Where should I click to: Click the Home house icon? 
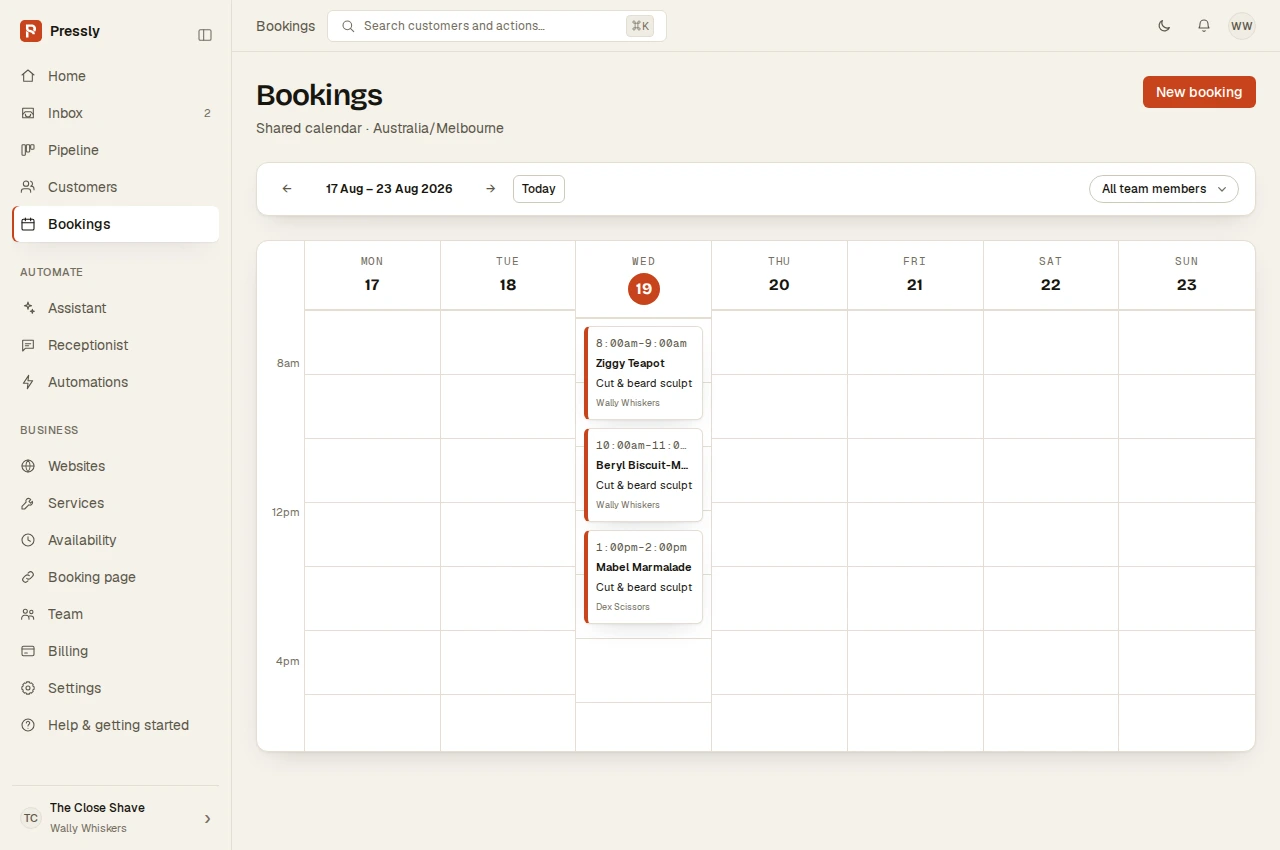point(28,76)
